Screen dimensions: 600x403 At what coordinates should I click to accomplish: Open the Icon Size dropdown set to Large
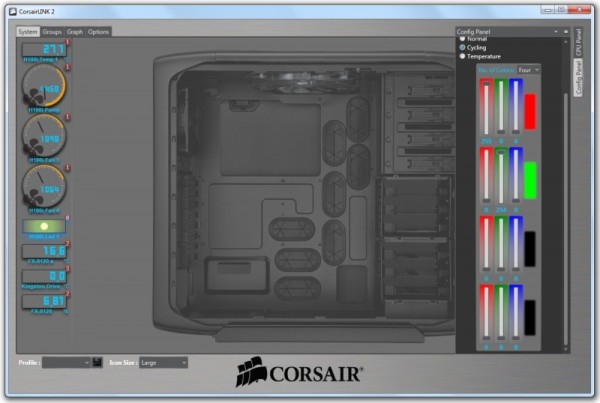pos(163,362)
